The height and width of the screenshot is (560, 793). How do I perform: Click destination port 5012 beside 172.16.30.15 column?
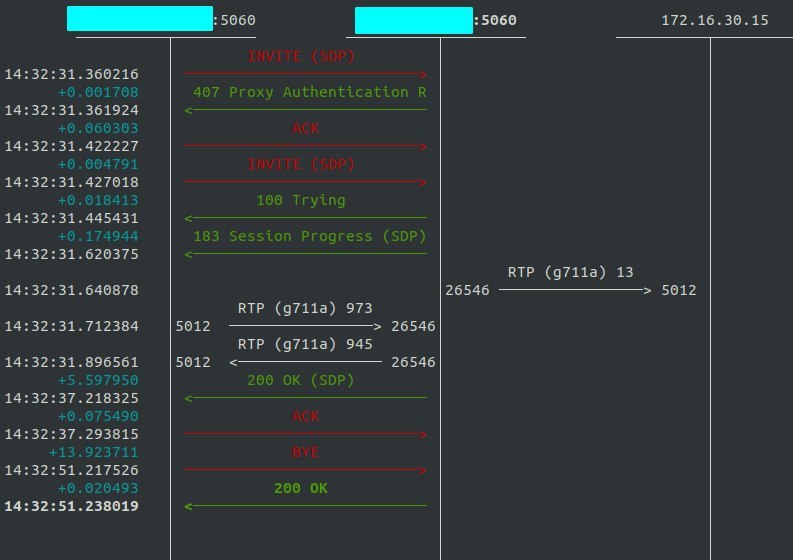click(x=679, y=290)
